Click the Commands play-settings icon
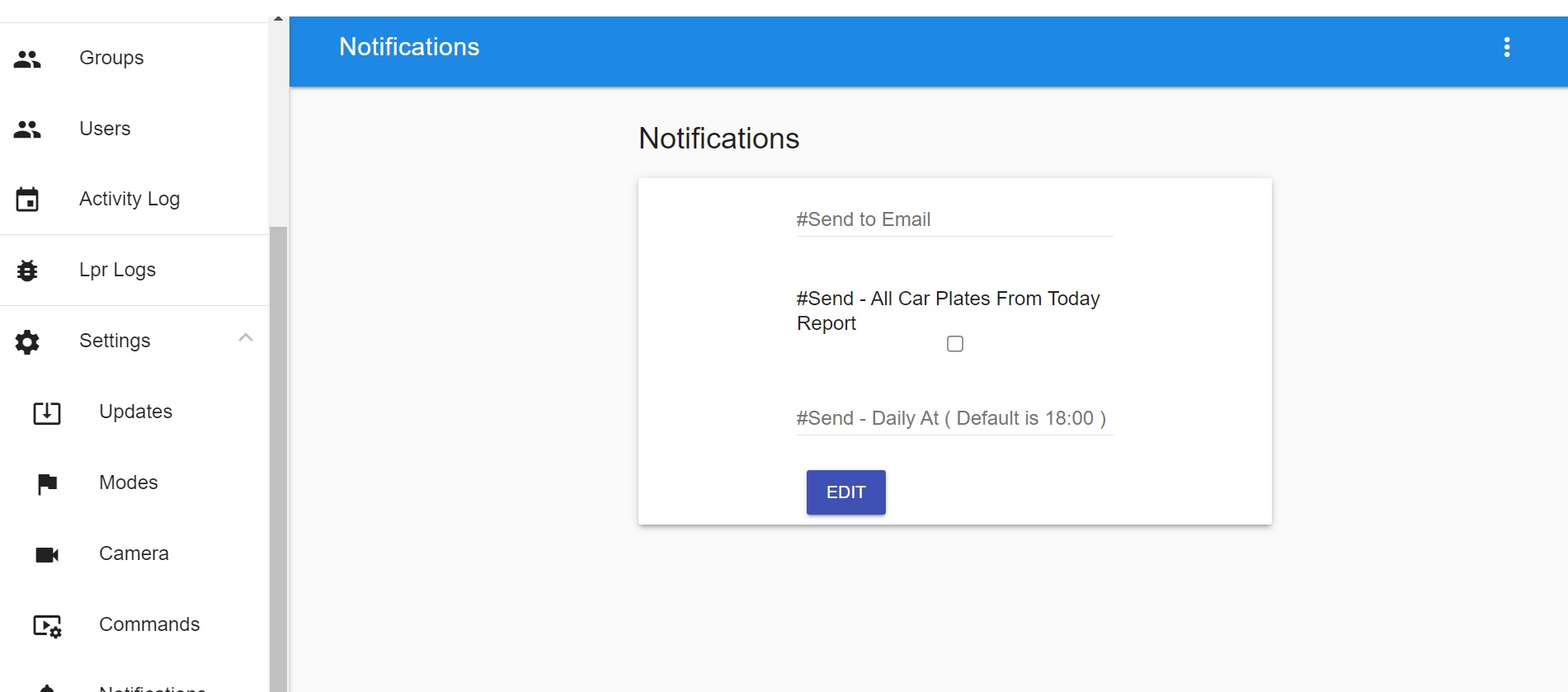Image resolution: width=1568 pixels, height=692 pixels. [47, 626]
